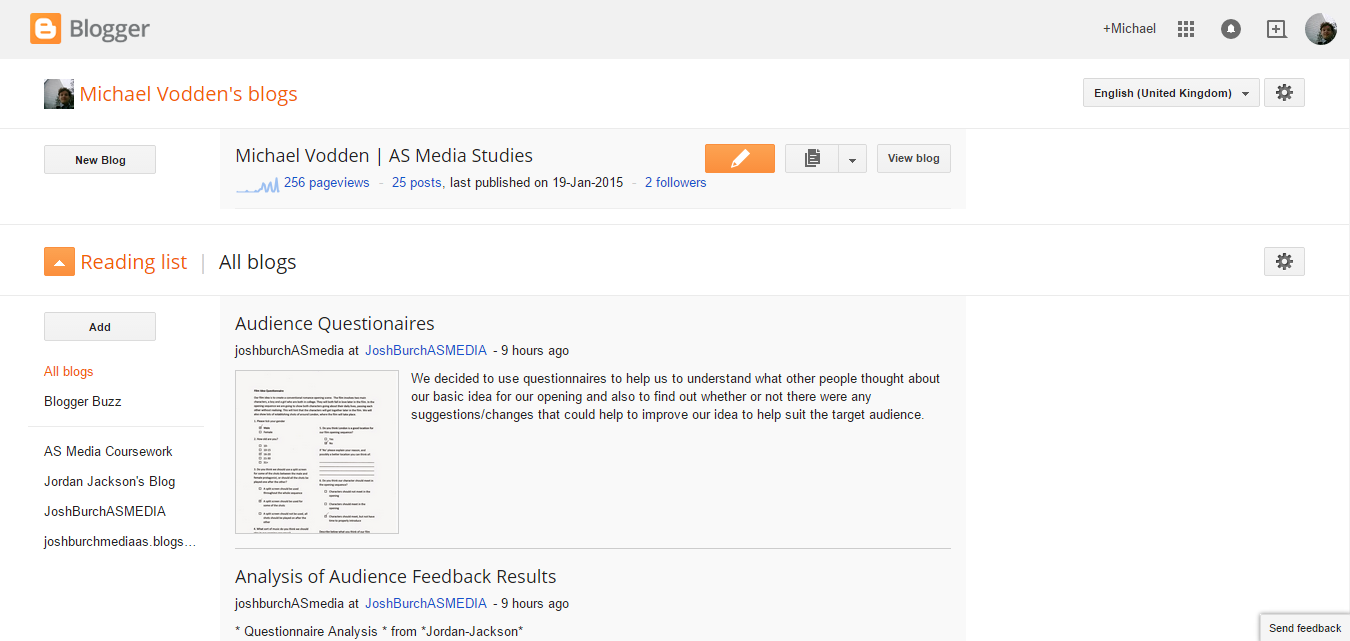Open reading list settings gear

[1284, 262]
